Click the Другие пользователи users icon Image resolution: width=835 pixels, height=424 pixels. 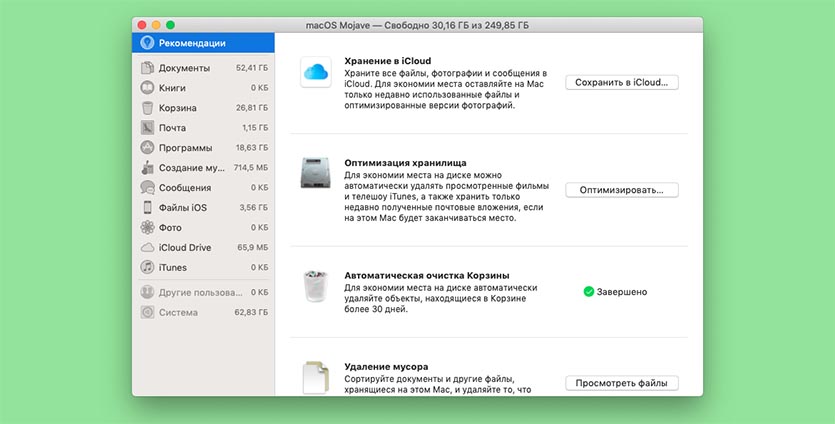point(147,292)
